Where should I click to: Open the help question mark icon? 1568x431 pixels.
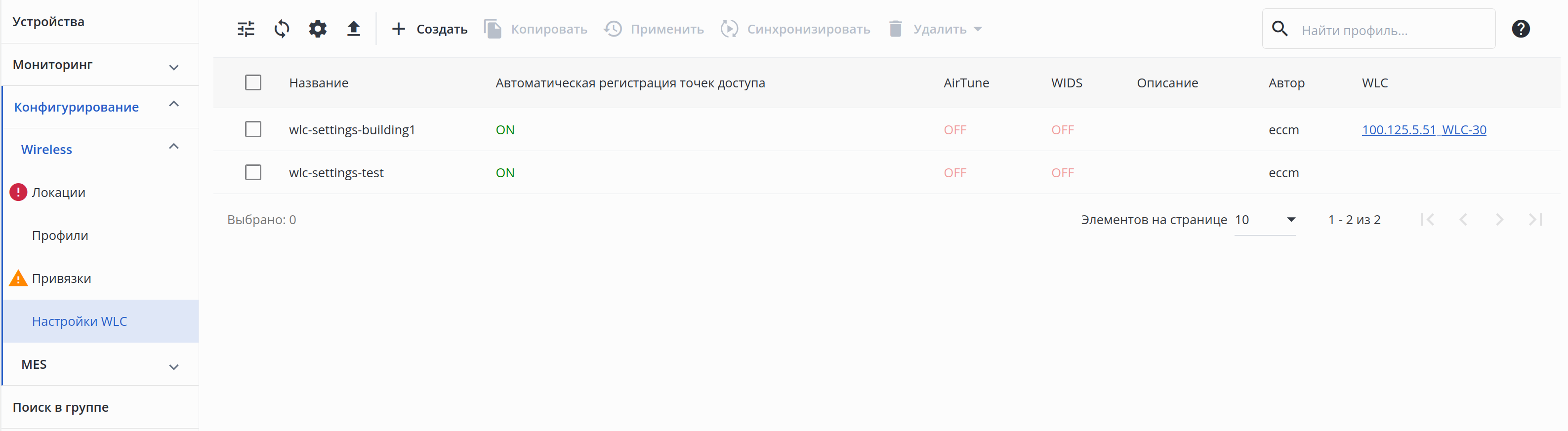click(1521, 29)
